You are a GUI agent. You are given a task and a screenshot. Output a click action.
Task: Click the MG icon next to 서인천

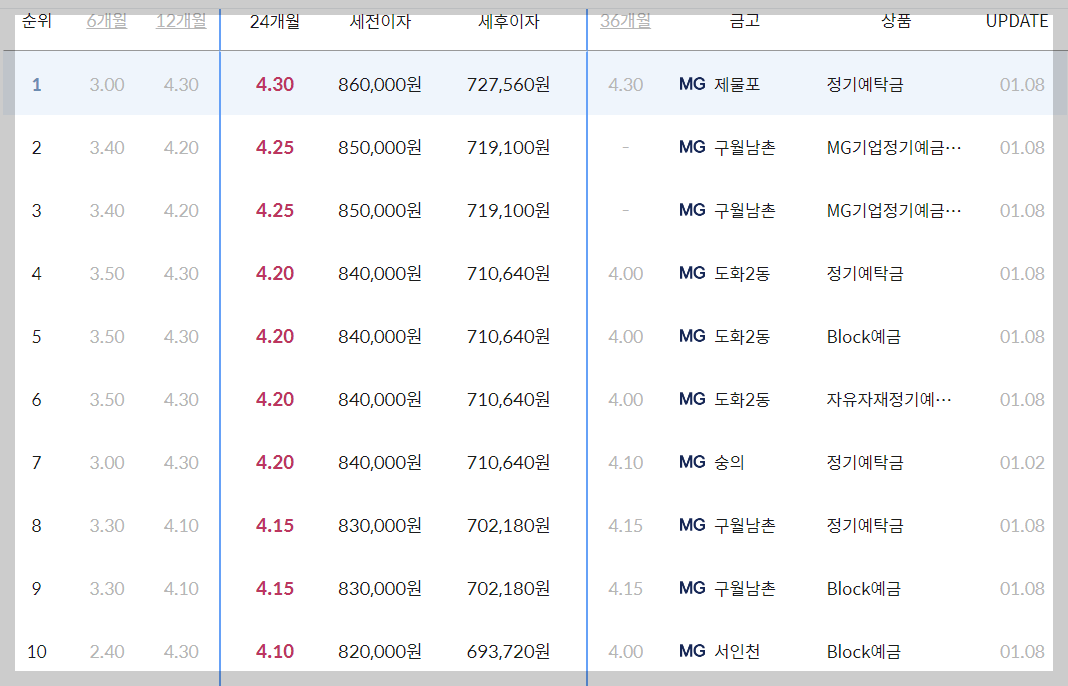pos(690,652)
